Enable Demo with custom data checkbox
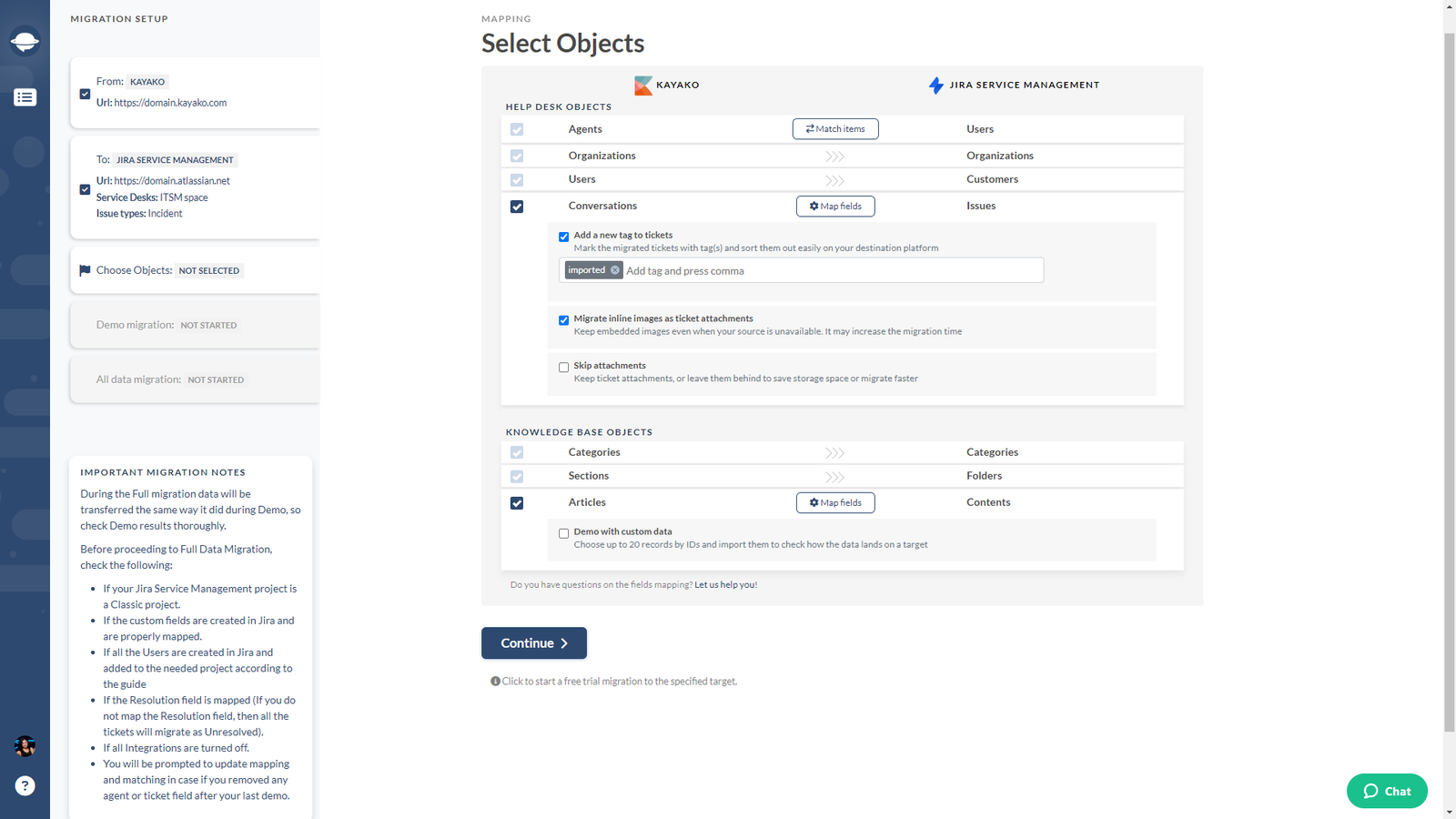This screenshot has height=819, width=1456. (x=564, y=533)
